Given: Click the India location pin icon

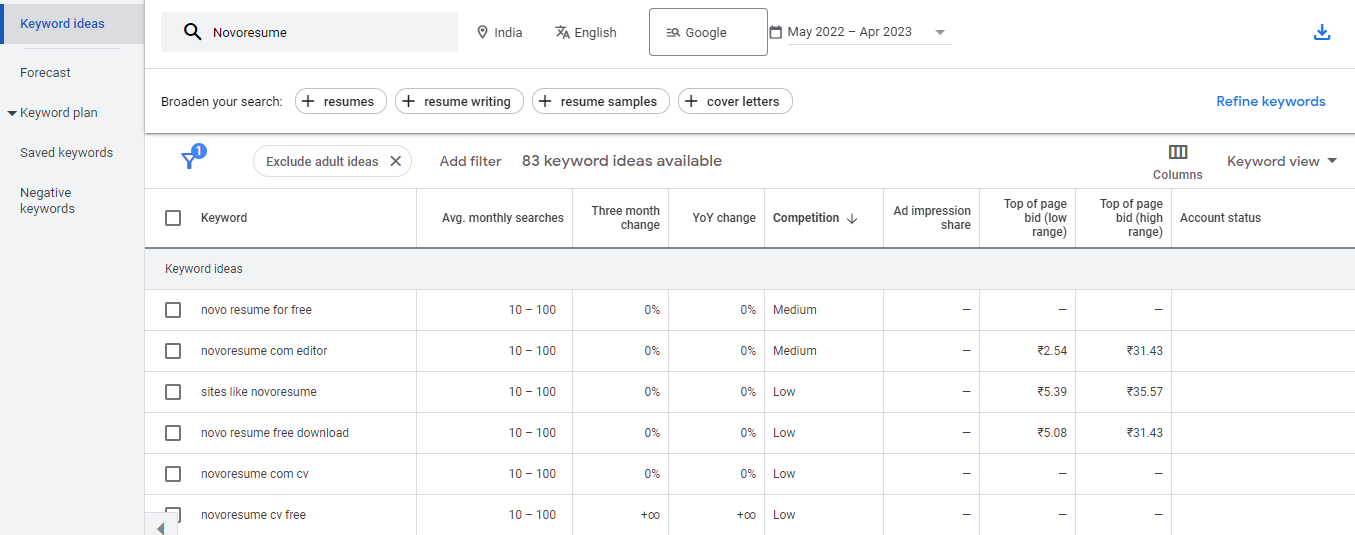Looking at the screenshot, I should coord(482,32).
